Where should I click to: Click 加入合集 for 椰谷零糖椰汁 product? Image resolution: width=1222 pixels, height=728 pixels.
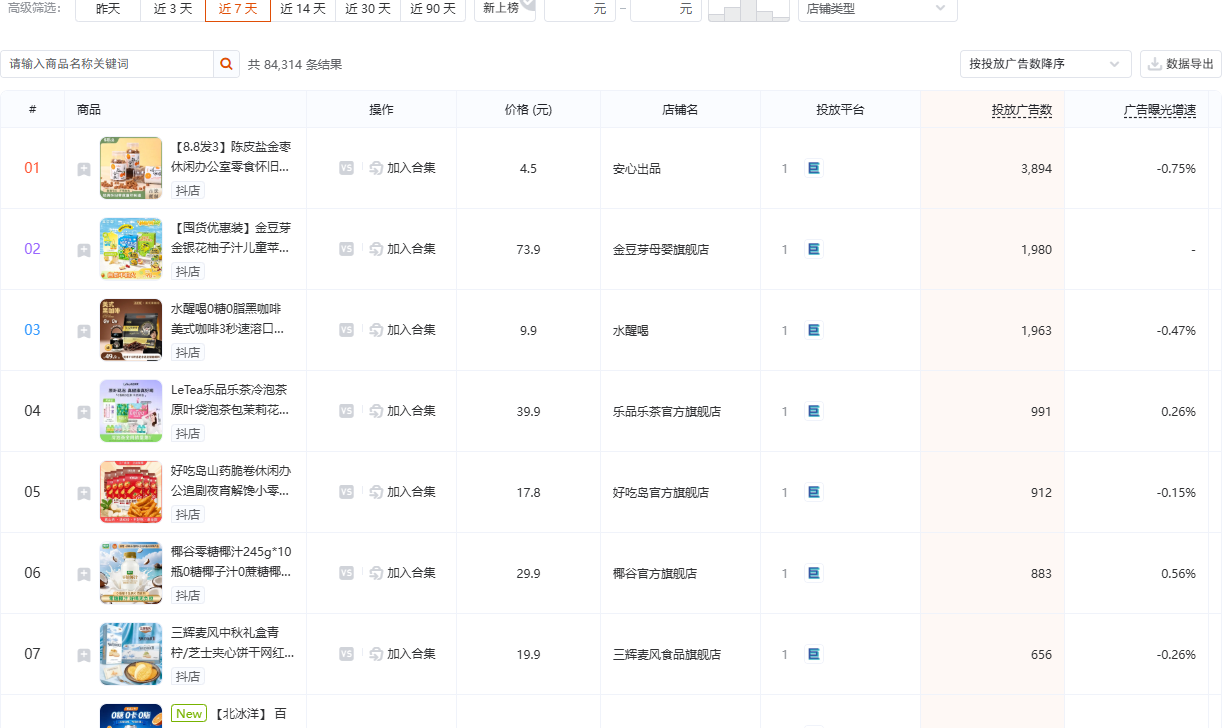click(x=402, y=573)
